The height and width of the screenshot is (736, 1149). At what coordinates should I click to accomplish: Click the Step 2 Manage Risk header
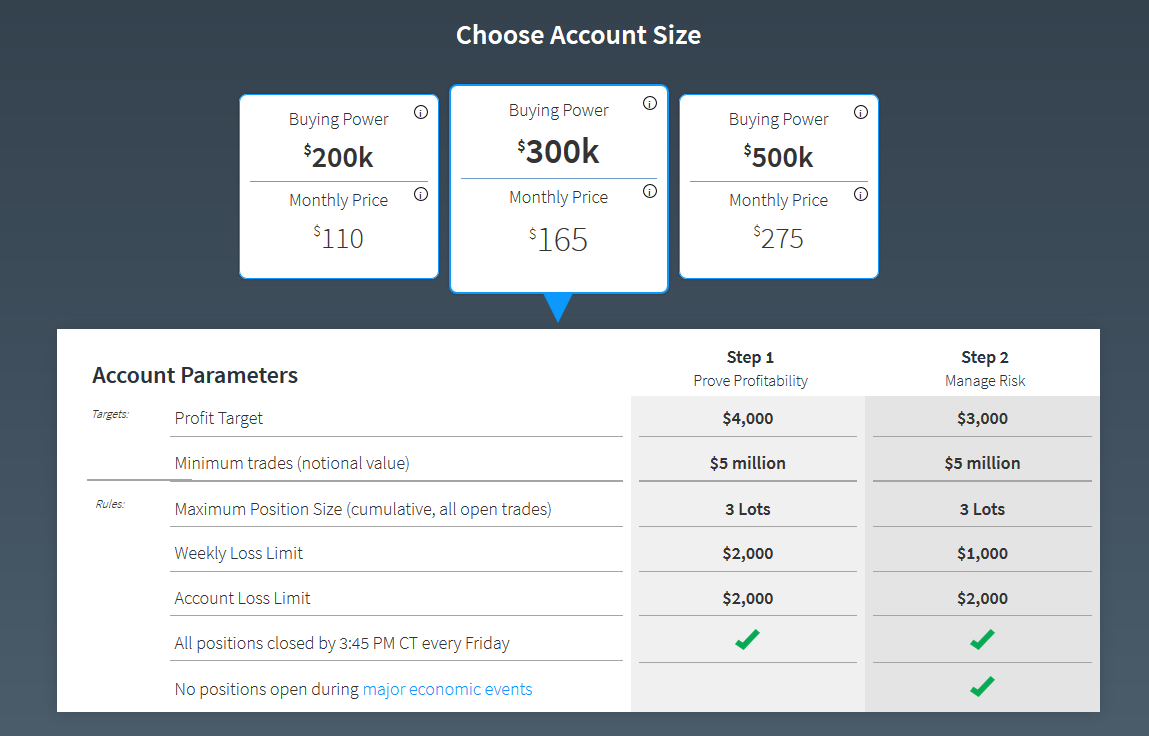pos(985,368)
